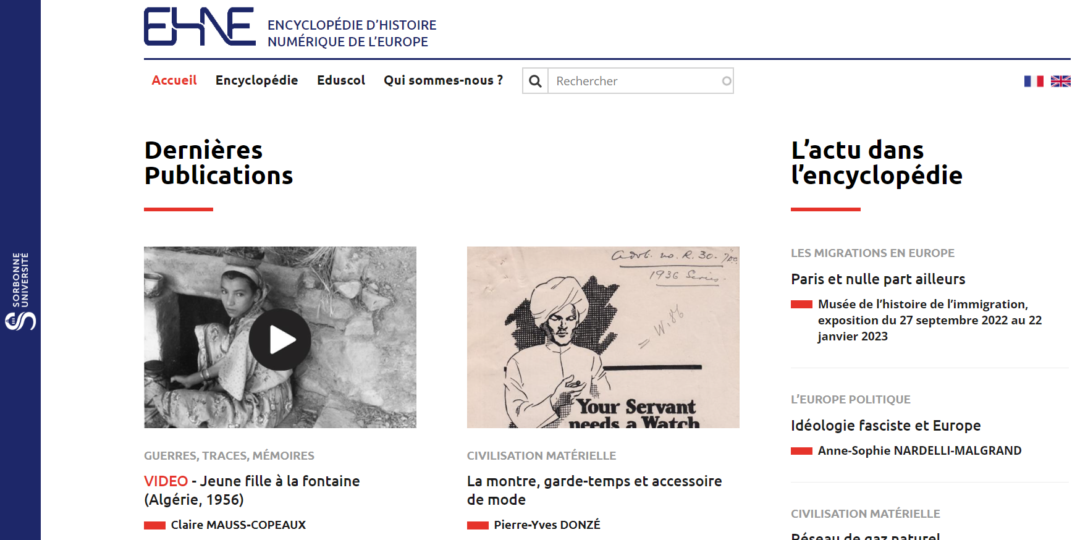Click author Anne-Sophie NARDELLI-MALGRAND
The width and height of the screenshot is (1080, 540).
pos(920,451)
